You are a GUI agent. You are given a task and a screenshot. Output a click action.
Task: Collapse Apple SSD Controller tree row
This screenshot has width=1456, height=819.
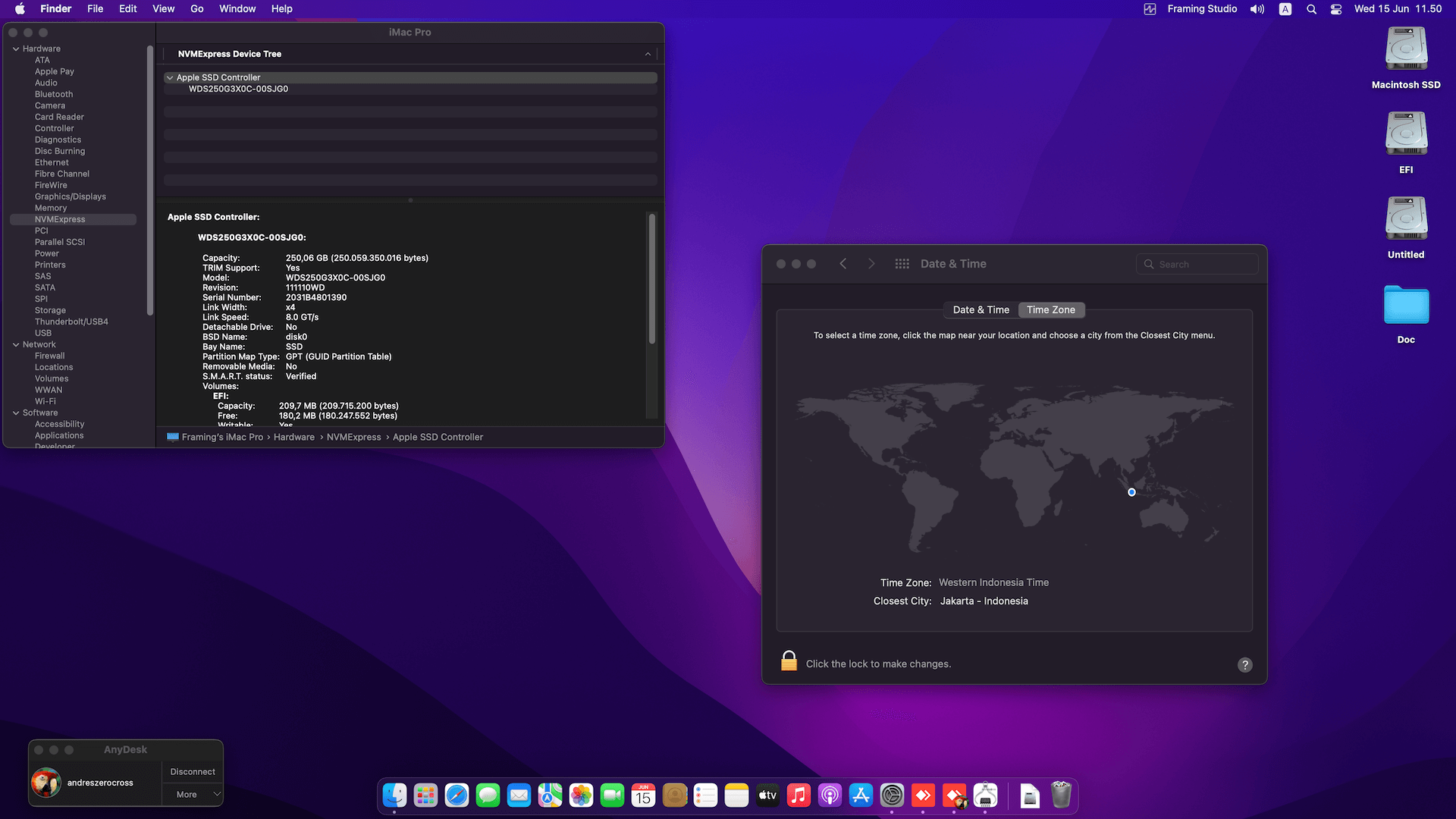[x=170, y=77]
